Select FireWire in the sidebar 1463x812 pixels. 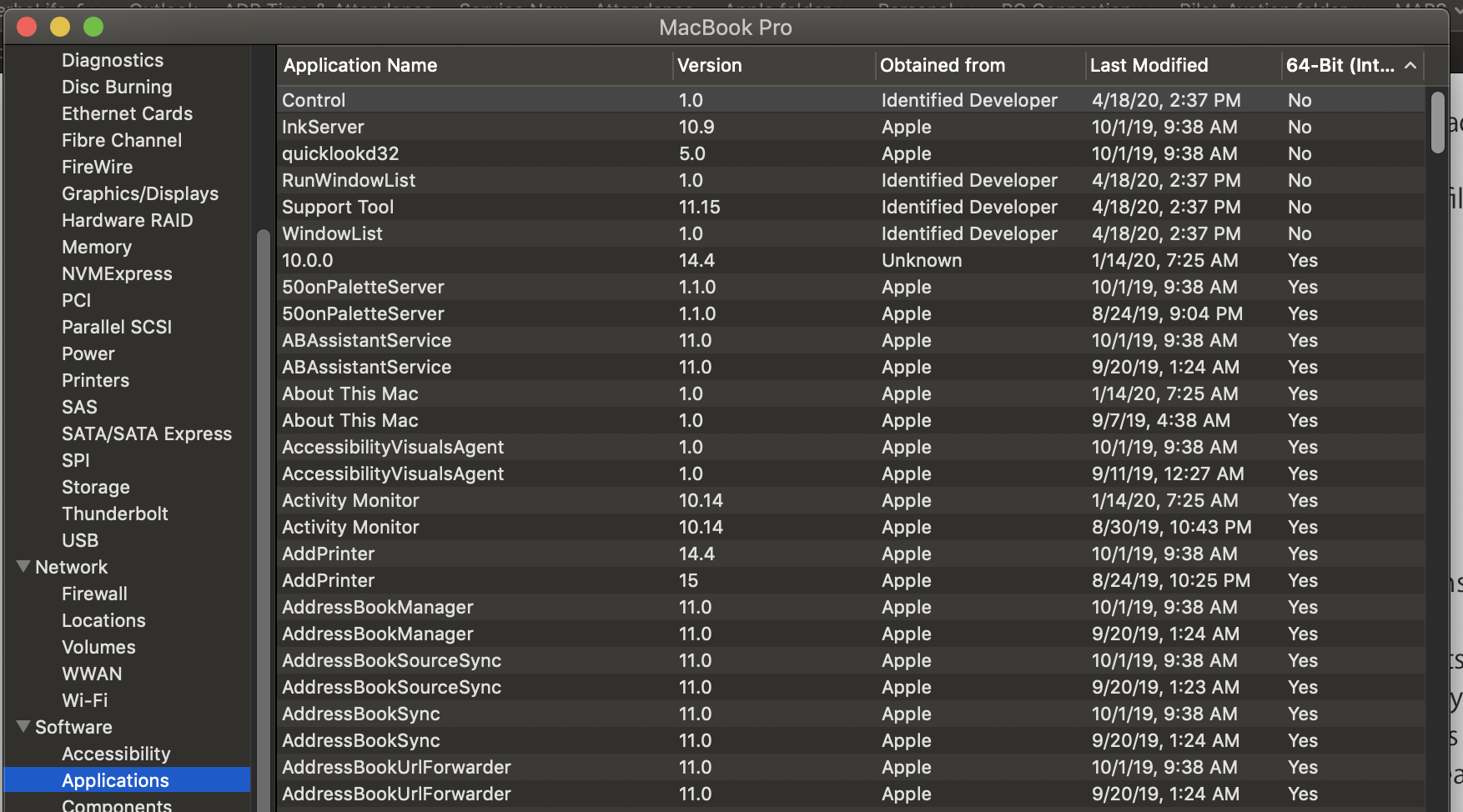[97, 167]
